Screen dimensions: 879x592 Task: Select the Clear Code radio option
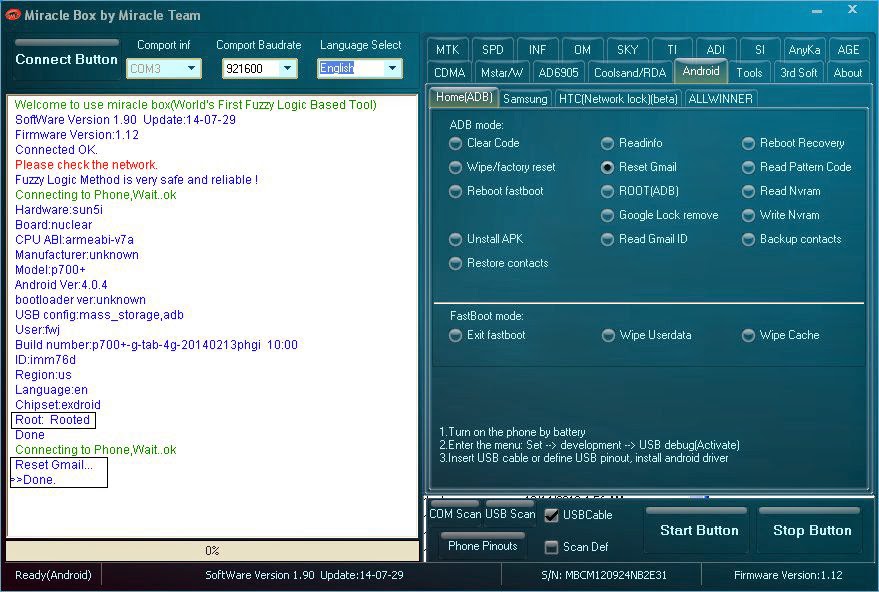point(455,144)
